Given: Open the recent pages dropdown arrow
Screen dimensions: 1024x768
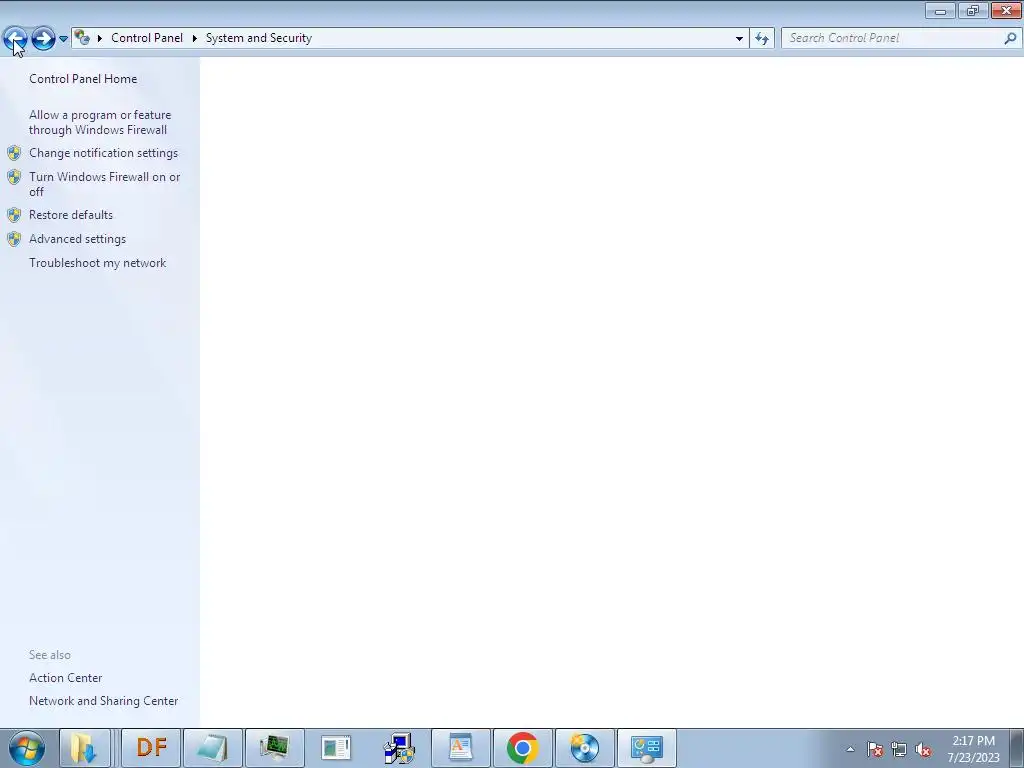Looking at the screenshot, I should [63, 39].
